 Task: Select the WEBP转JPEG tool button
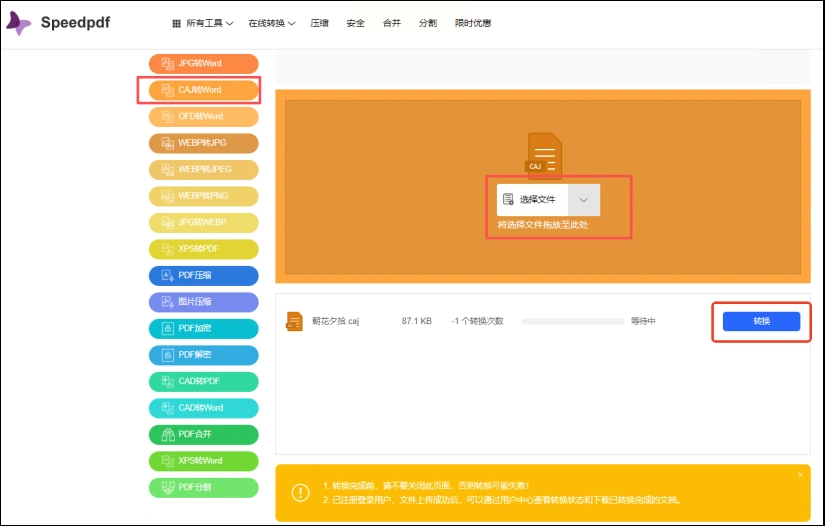click(204, 169)
